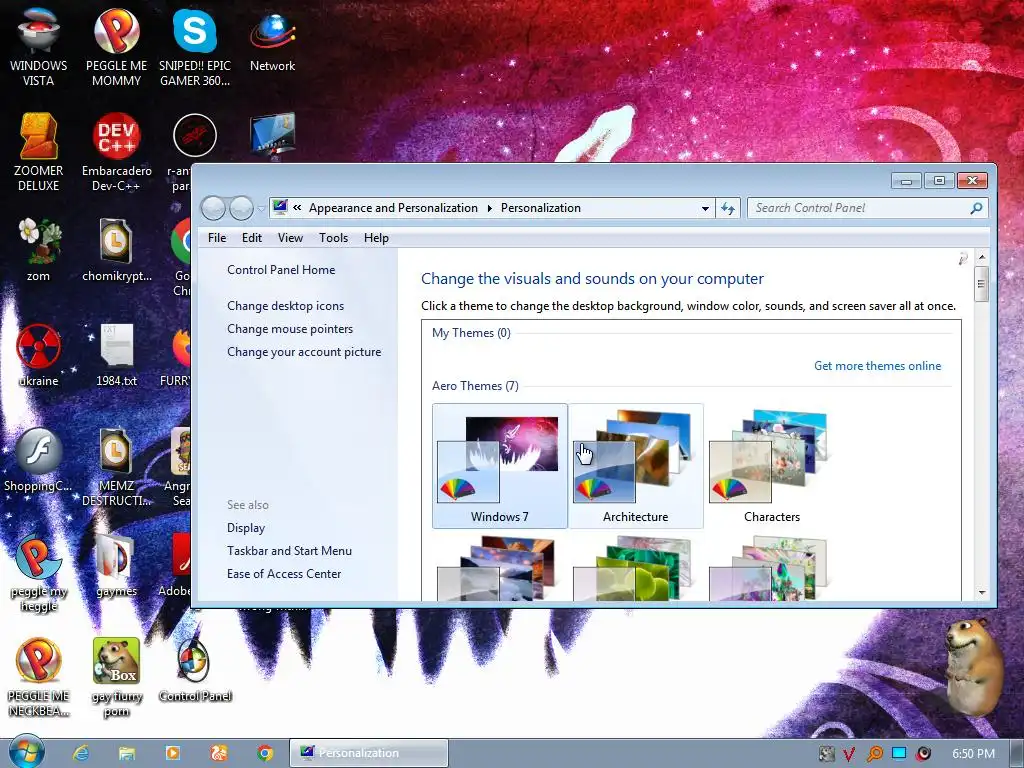This screenshot has height=768, width=1024.
Task: Select the gopher Box desktop icon
Action: tap(116, 677)
